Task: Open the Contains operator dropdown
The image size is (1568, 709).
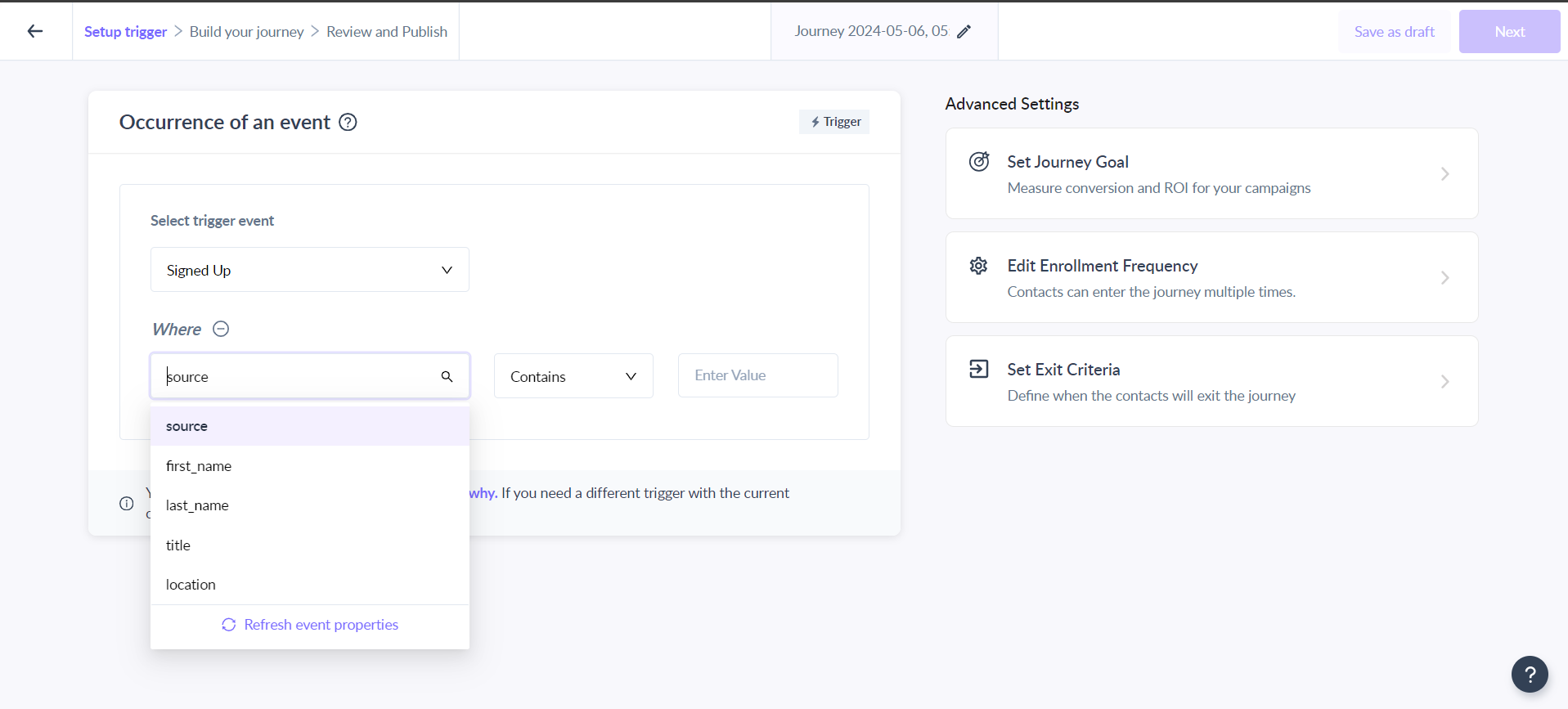Action: [x=573, y=376]
